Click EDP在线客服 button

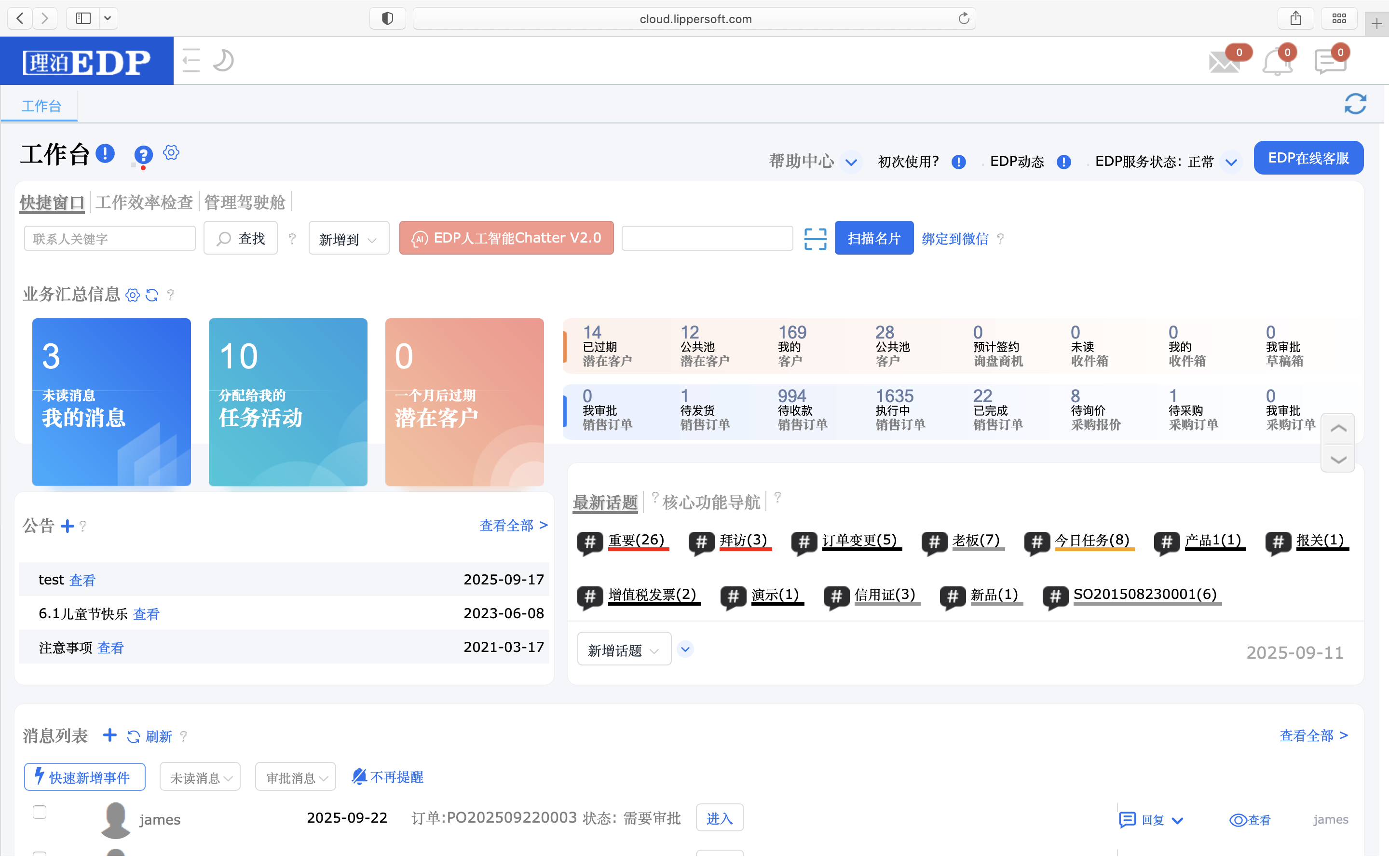coord(1308,158)
